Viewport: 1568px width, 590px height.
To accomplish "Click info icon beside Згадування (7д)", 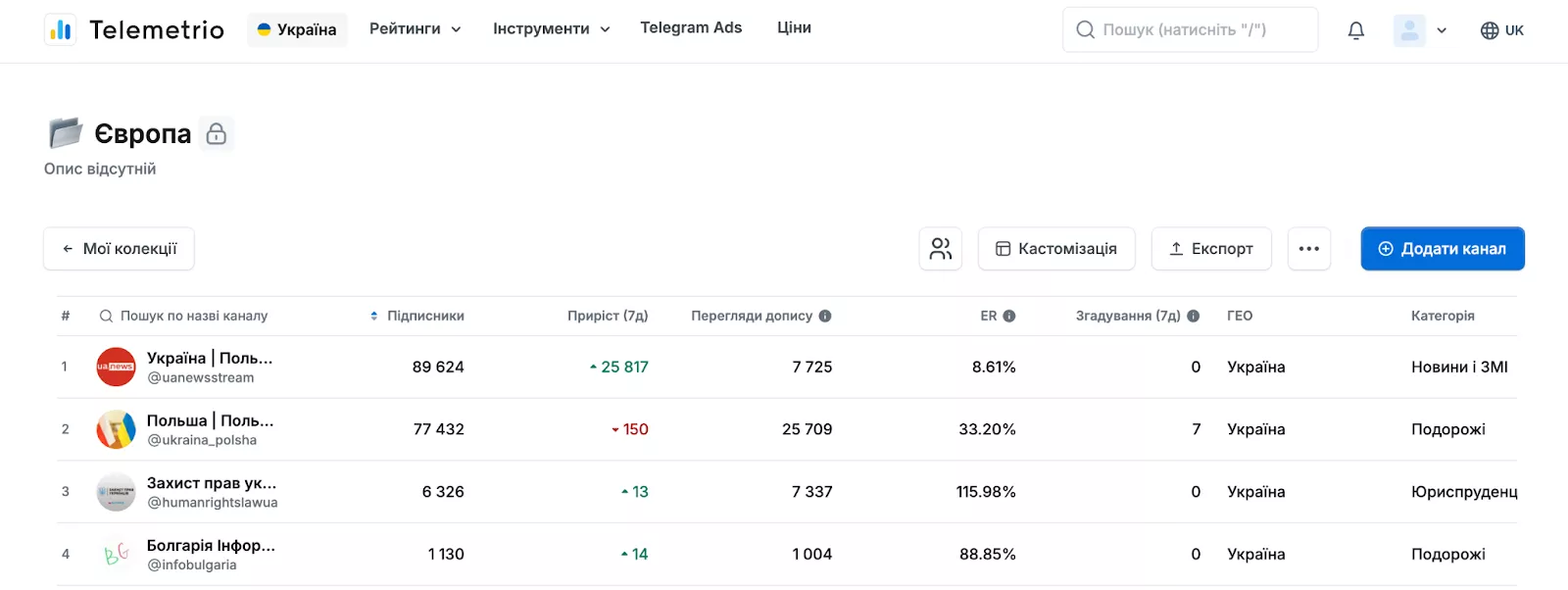I will click(1194, 316).
